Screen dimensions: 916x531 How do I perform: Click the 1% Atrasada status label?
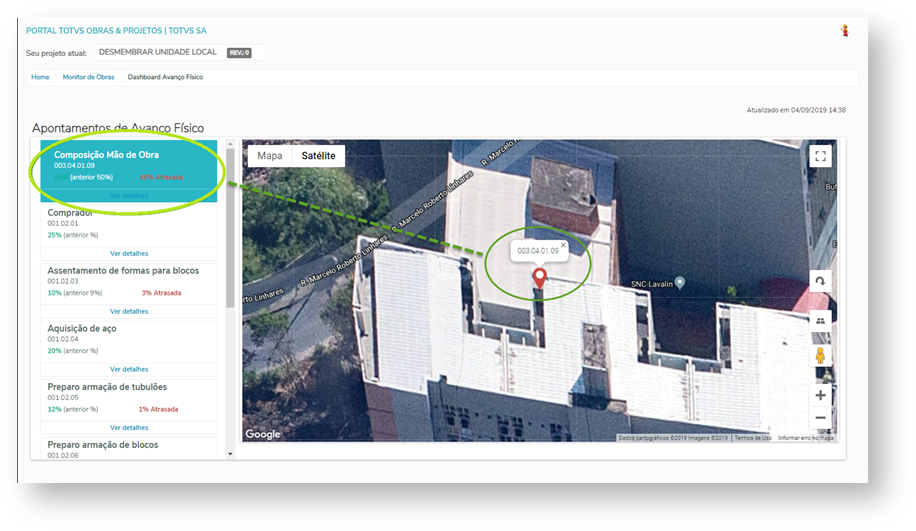tap(158, 409)
